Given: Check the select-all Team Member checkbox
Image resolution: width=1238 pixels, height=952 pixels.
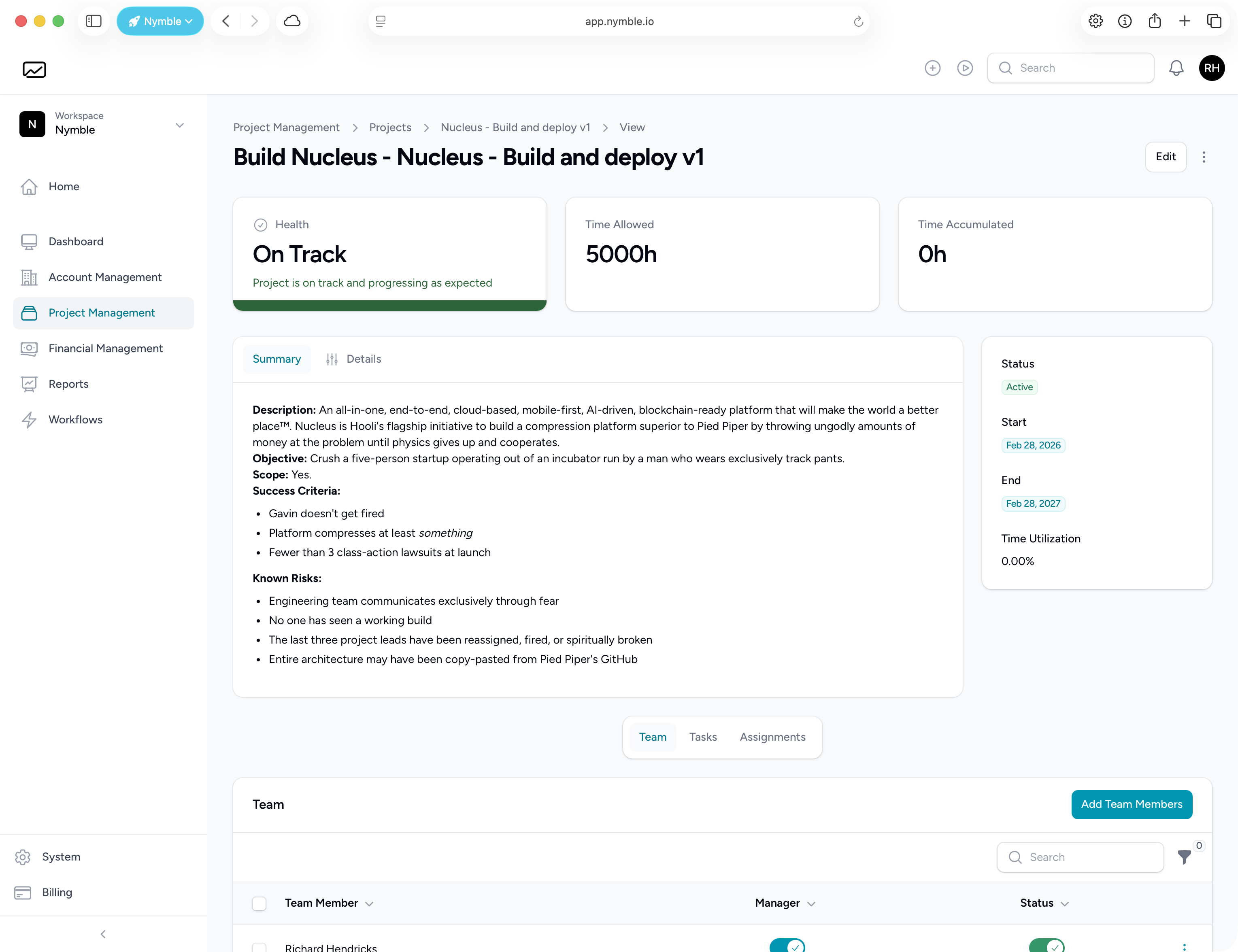Looking at the screenshot, I should tap(259, 903).
